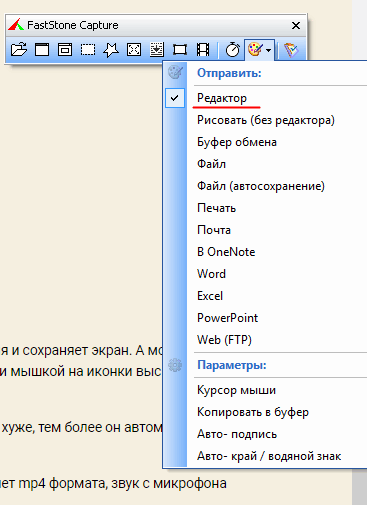Click the output palette icon
The height and width of the screenshot is (505, 367).
[x=255, y=50]
